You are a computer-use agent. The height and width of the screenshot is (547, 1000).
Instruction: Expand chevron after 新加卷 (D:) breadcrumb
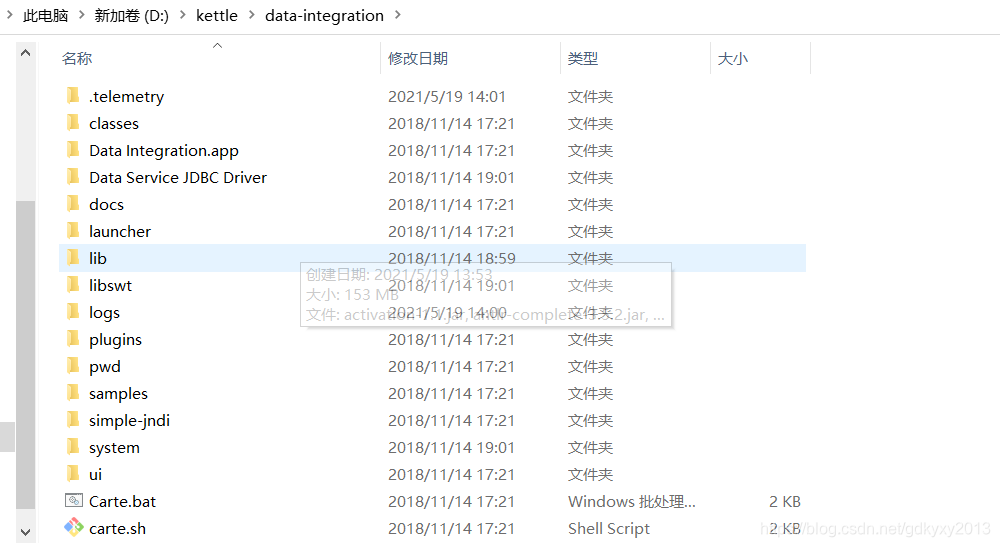183,15
